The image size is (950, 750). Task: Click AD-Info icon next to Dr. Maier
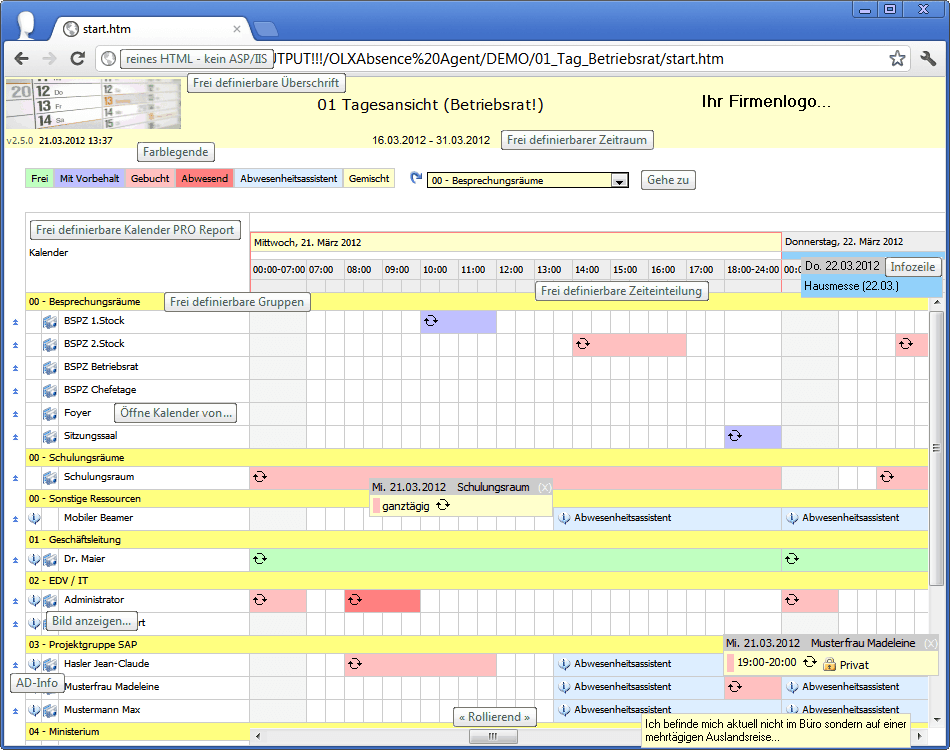pyautogui.click(x=34, y=559)
